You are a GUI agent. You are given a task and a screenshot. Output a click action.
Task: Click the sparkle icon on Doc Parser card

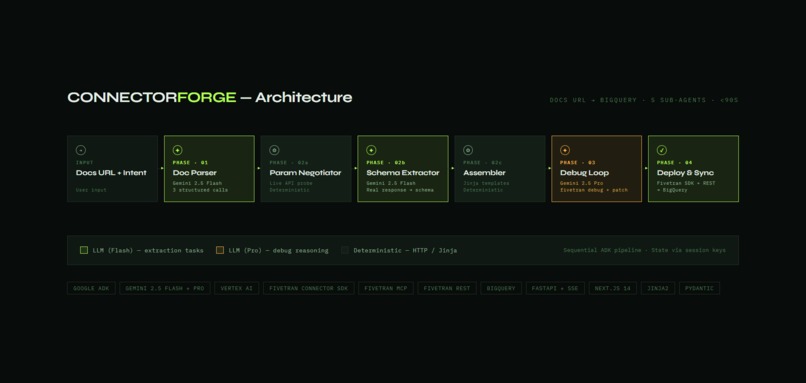[177, 150]
